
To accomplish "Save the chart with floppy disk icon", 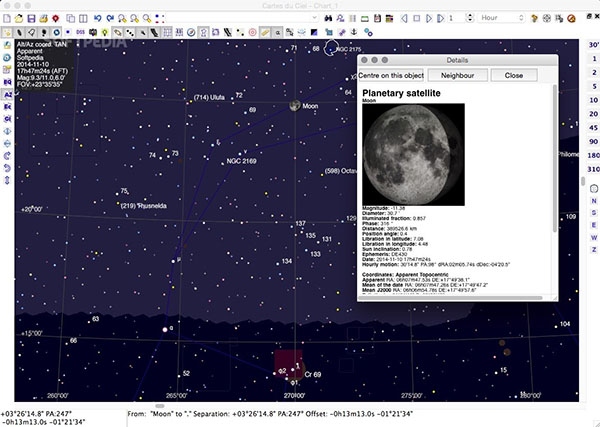I will 31,18.
